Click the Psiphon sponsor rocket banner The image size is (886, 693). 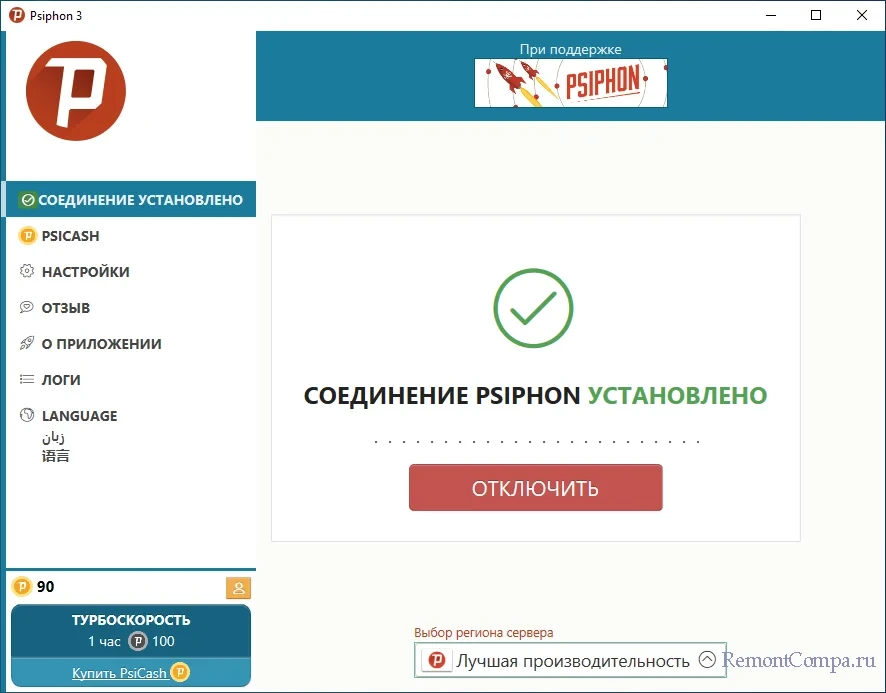(571, 83)
